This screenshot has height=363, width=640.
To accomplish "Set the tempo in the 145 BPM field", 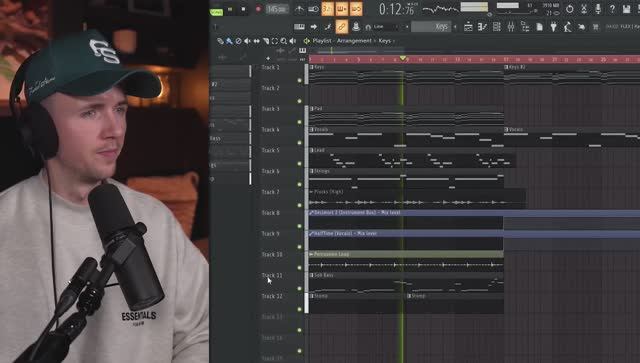I will [x=277, y=9].
